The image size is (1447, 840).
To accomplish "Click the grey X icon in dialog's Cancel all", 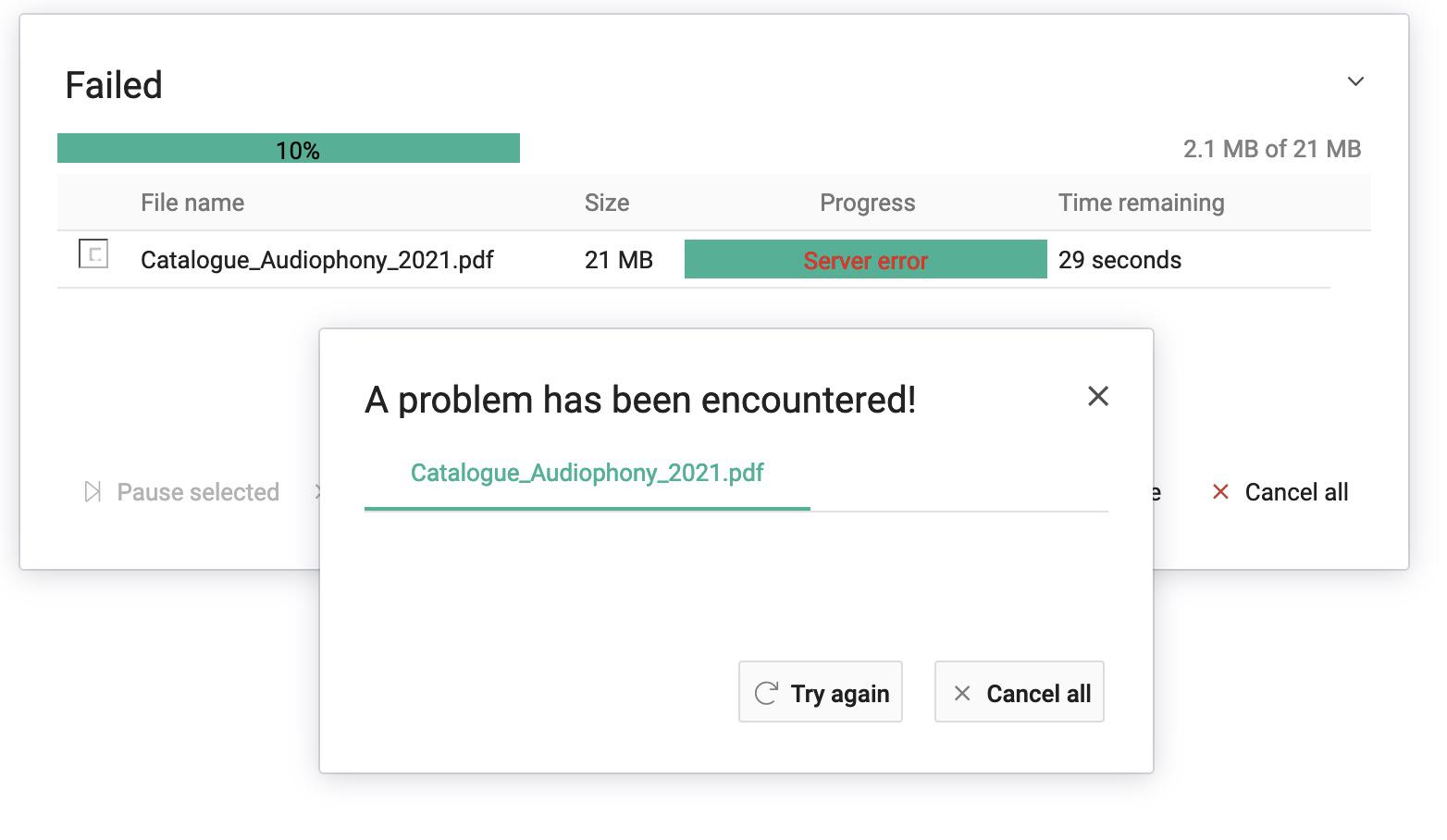I will (x=962, y=693).
